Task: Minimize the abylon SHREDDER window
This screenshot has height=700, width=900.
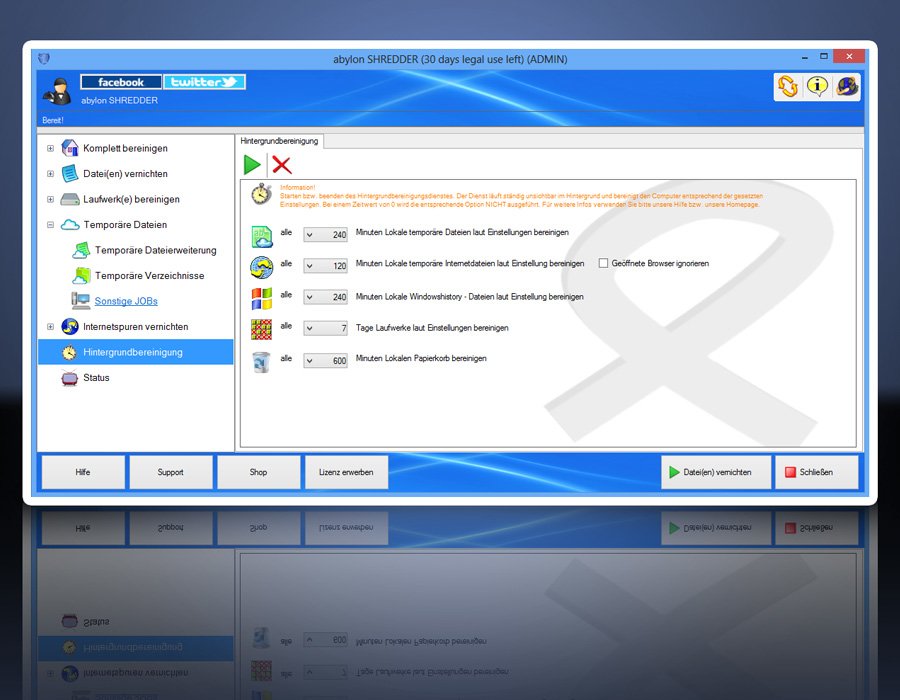Action: (x=804, y=57)
